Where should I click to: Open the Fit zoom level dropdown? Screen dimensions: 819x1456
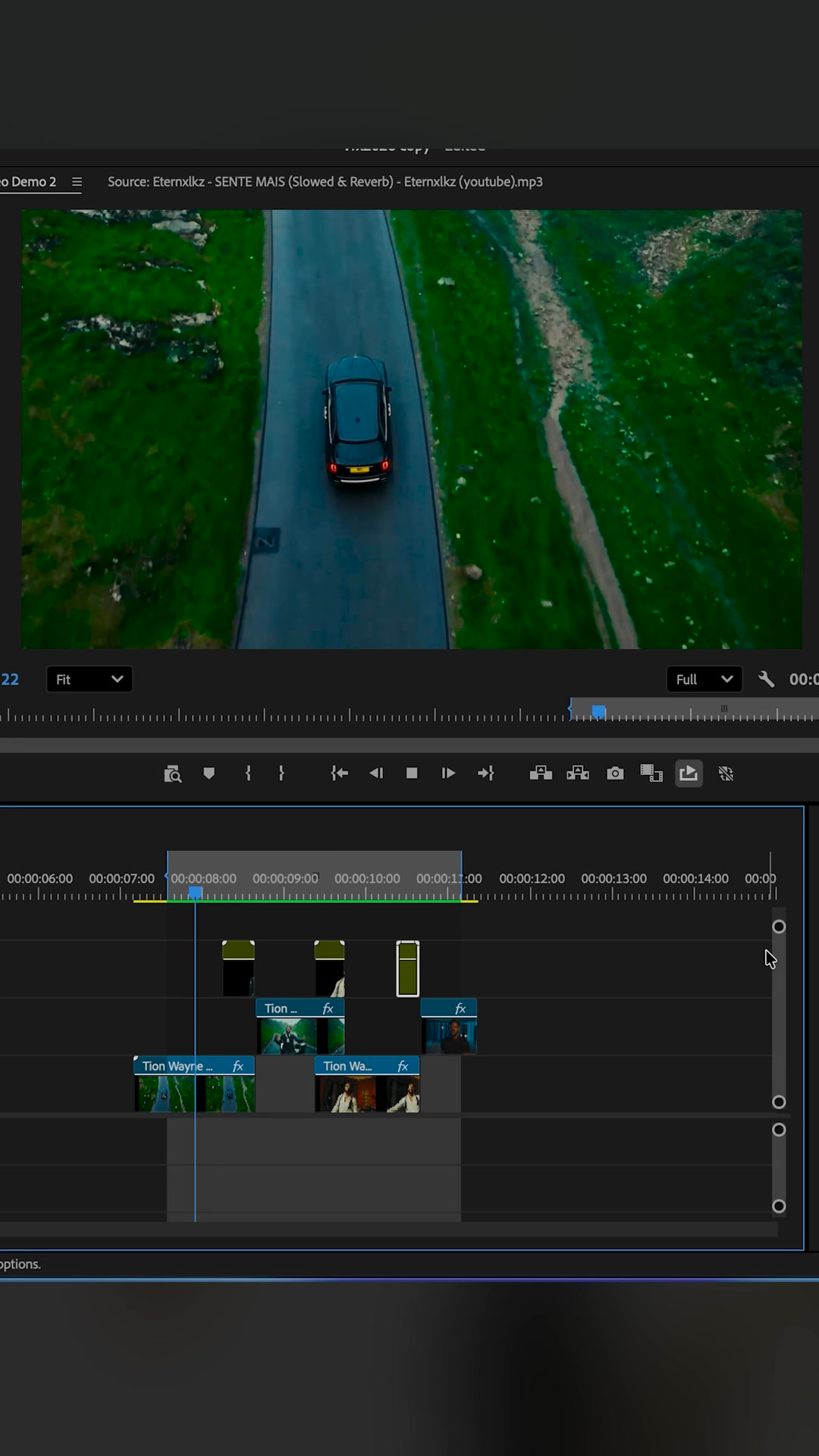pos(89,679)
